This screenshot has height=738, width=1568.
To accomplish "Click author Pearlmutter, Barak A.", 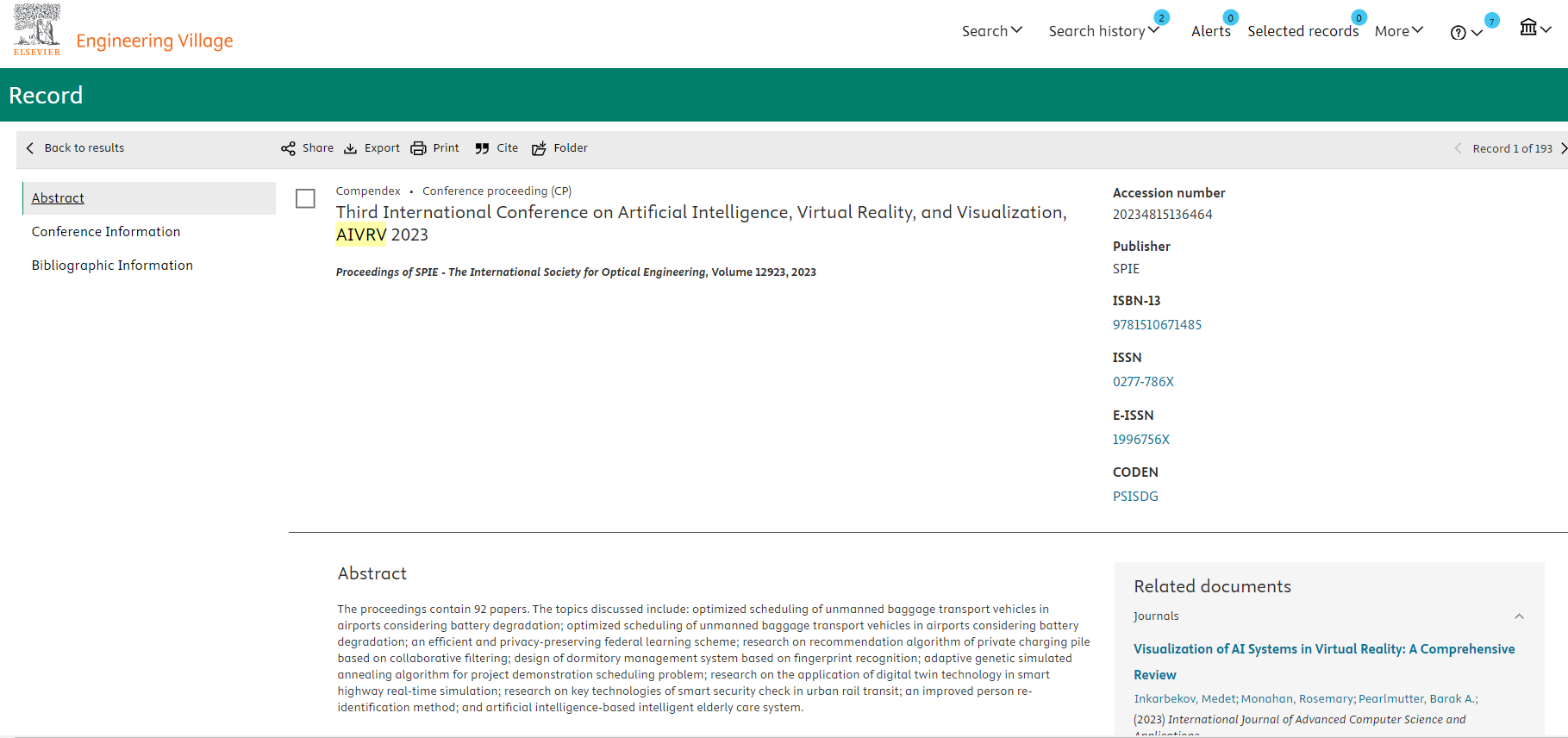I will (x=1416, y=699).
